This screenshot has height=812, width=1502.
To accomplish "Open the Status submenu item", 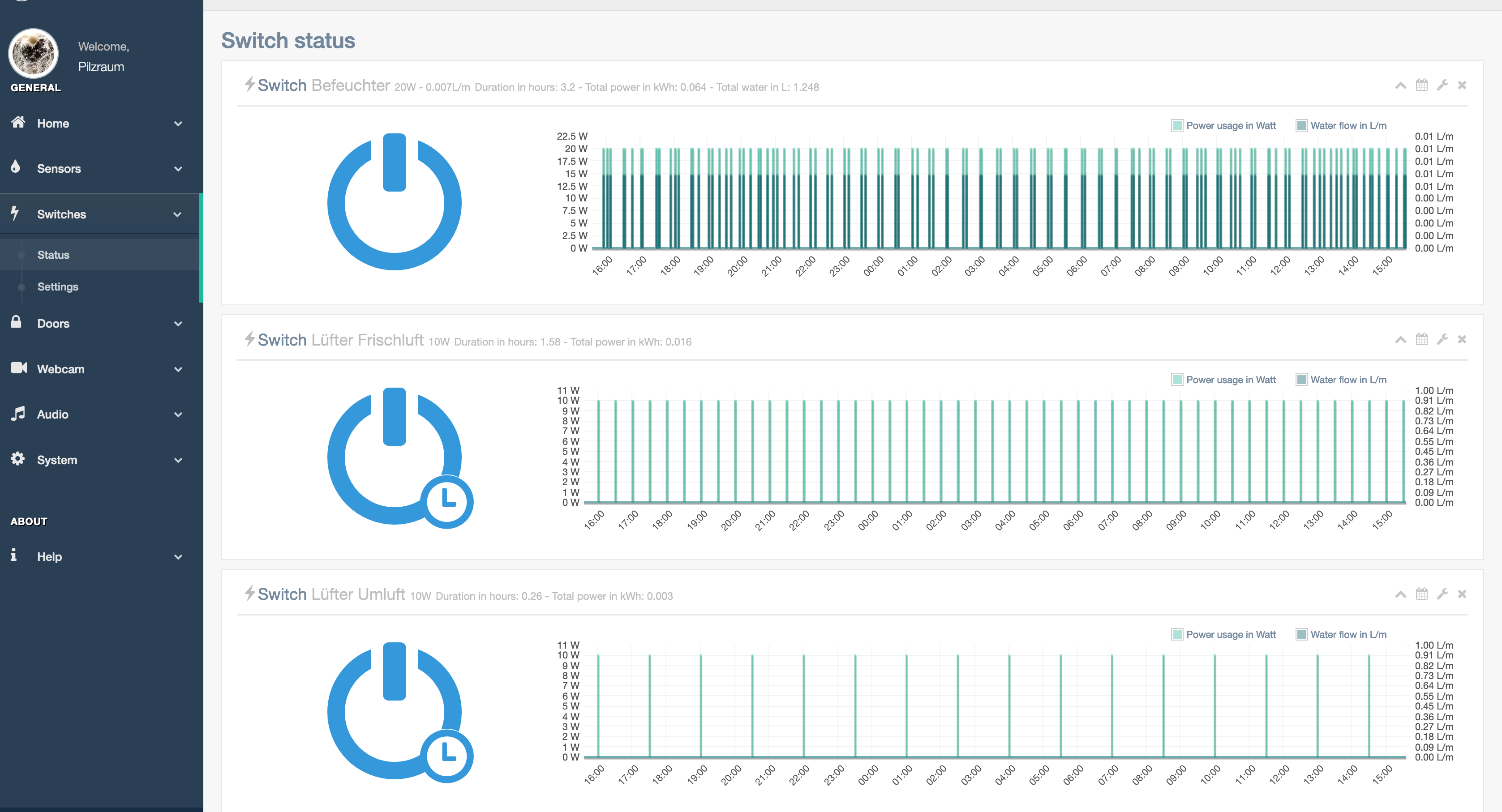I will (x=53, y=255).
